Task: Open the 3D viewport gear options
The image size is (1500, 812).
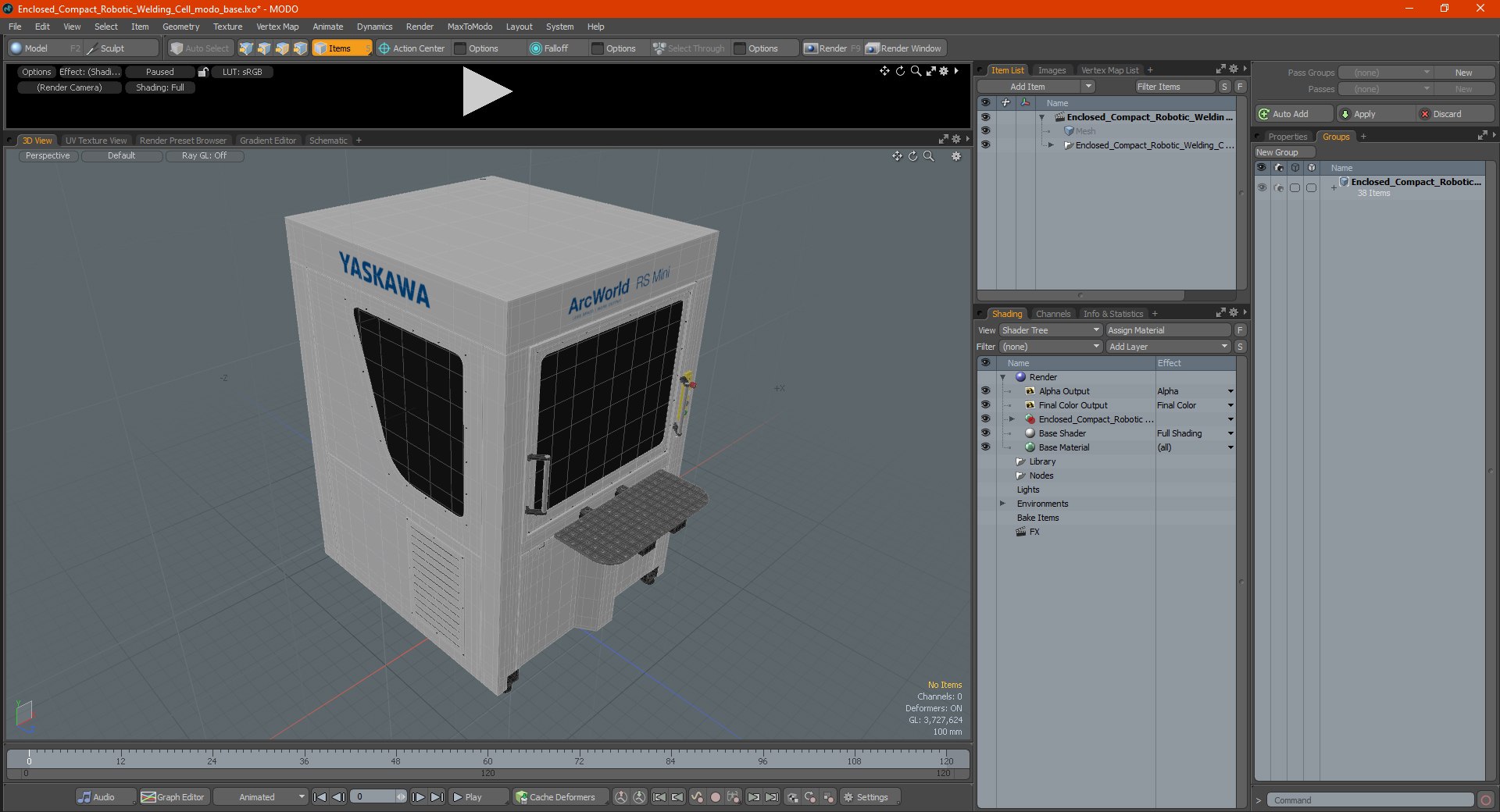Action: tap(955, 156)
